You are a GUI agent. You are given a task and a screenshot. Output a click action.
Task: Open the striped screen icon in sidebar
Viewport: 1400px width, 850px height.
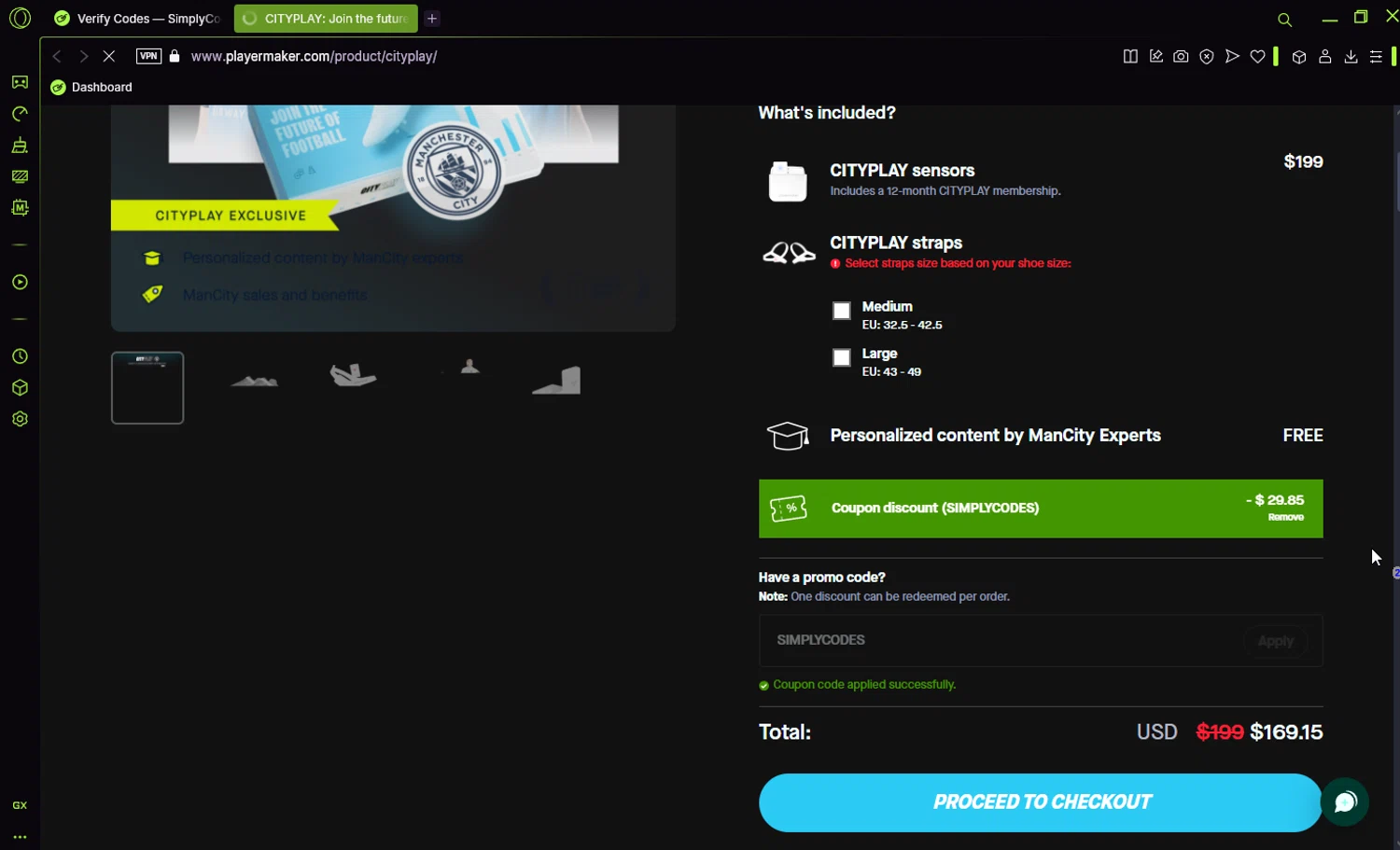(x=20, y=176)
